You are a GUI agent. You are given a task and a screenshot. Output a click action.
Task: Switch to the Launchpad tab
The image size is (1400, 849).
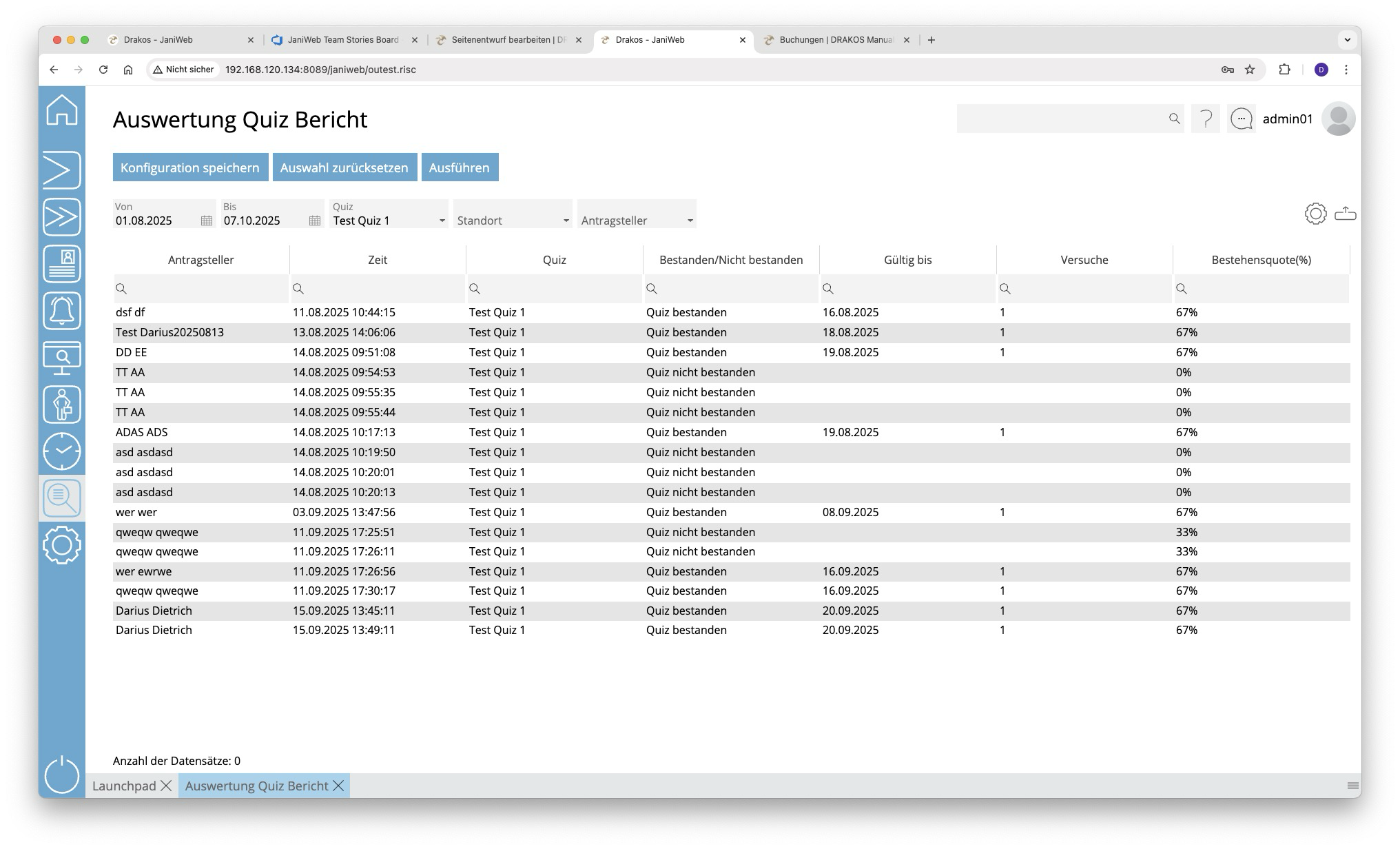click(x=124, y=786)
